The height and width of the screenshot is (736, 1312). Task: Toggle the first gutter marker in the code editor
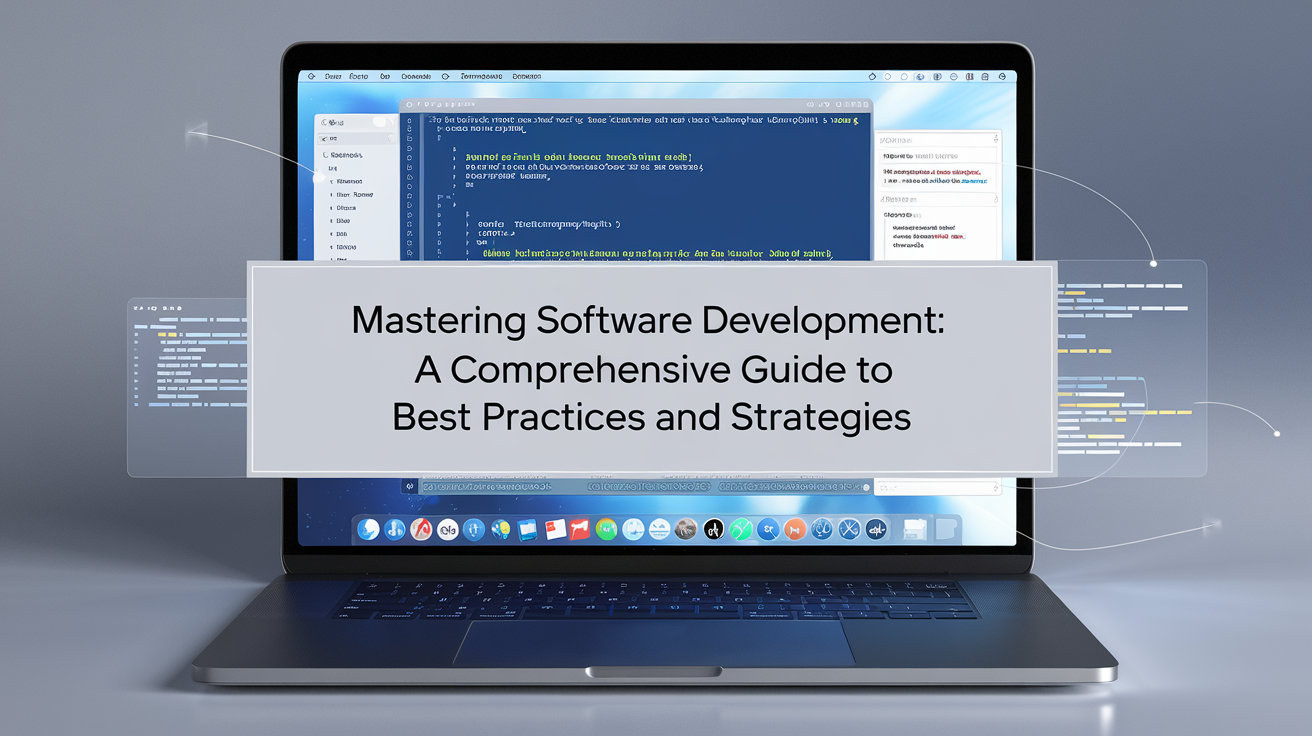coord(409,120)
